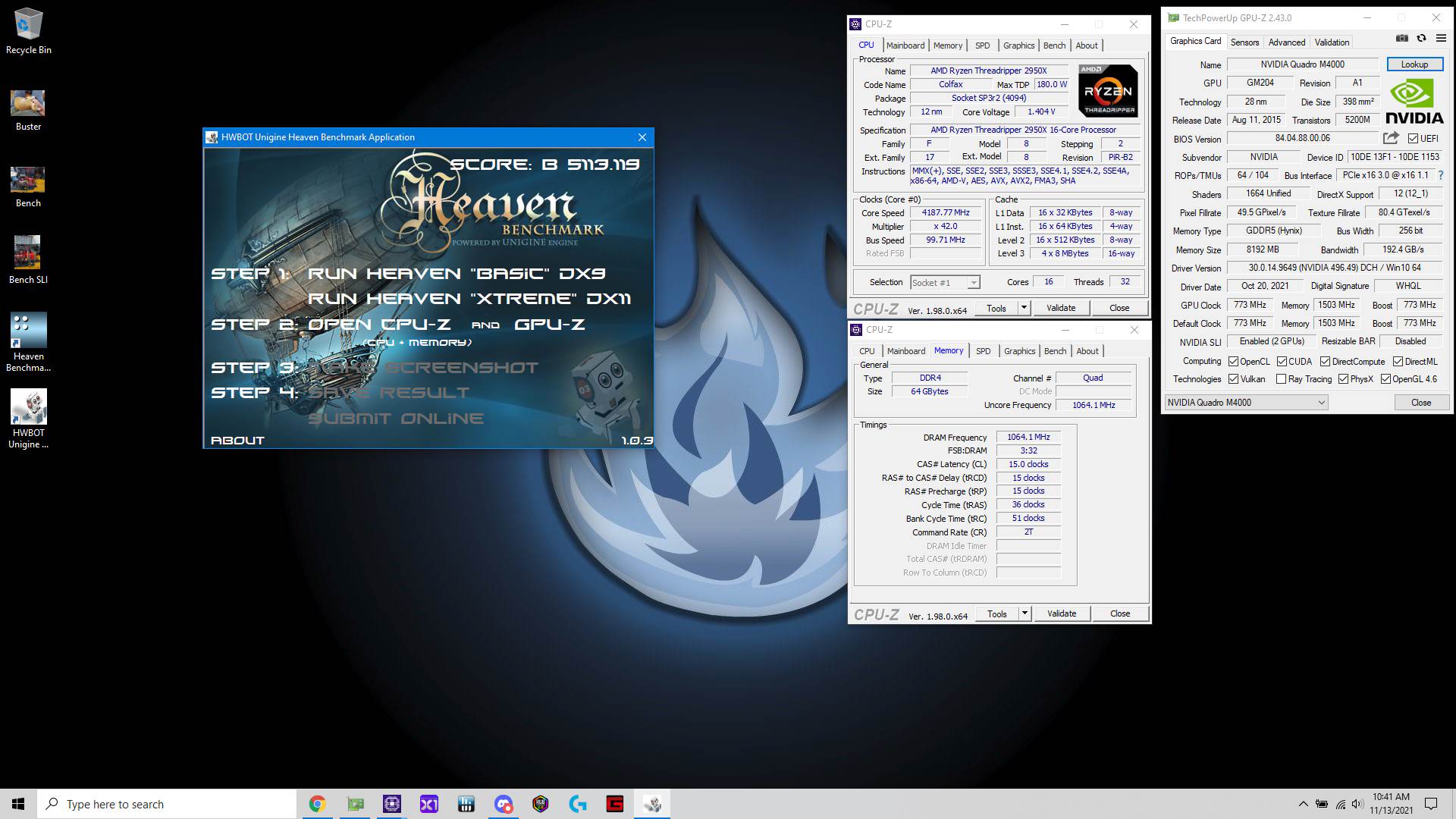The width and height of the screenshot is (1456, 819).
Task: Open the GPU-Z hamburger menu
Action: [x=1440, y=38]
